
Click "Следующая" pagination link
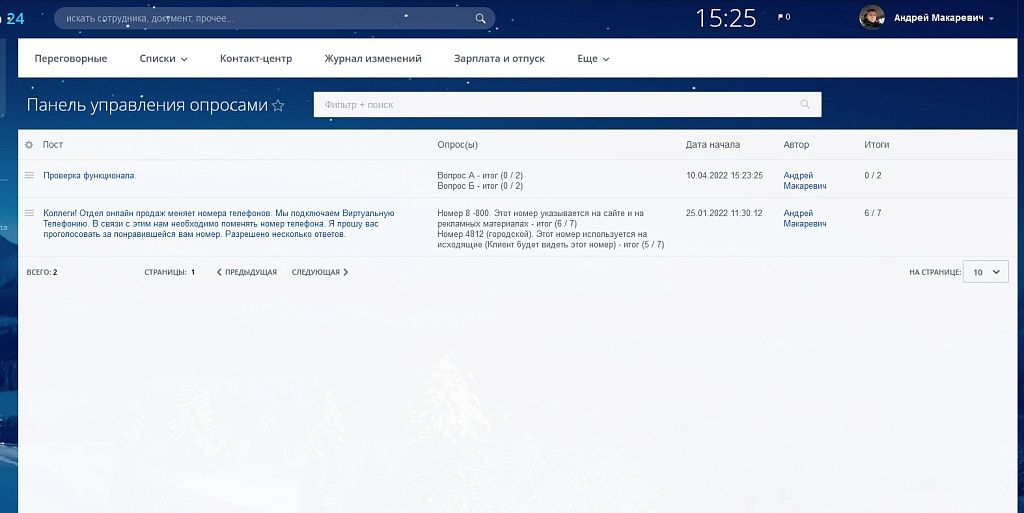point(319,272)
